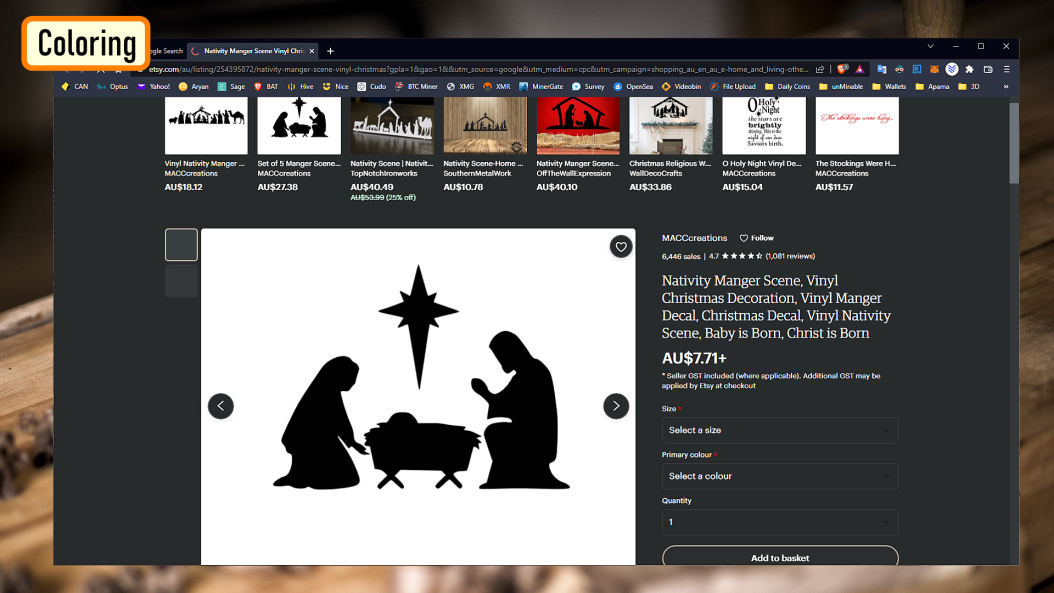Screen dimensions: 1054x593
Task: Open the Yahoo! bookmark
Action: [x=153, y=87]
